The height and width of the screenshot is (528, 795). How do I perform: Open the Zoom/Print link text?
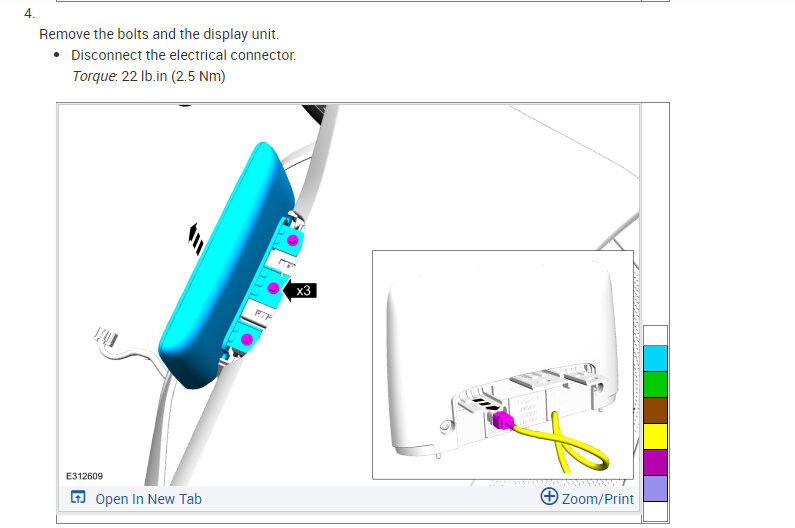[x=598, y=499]
